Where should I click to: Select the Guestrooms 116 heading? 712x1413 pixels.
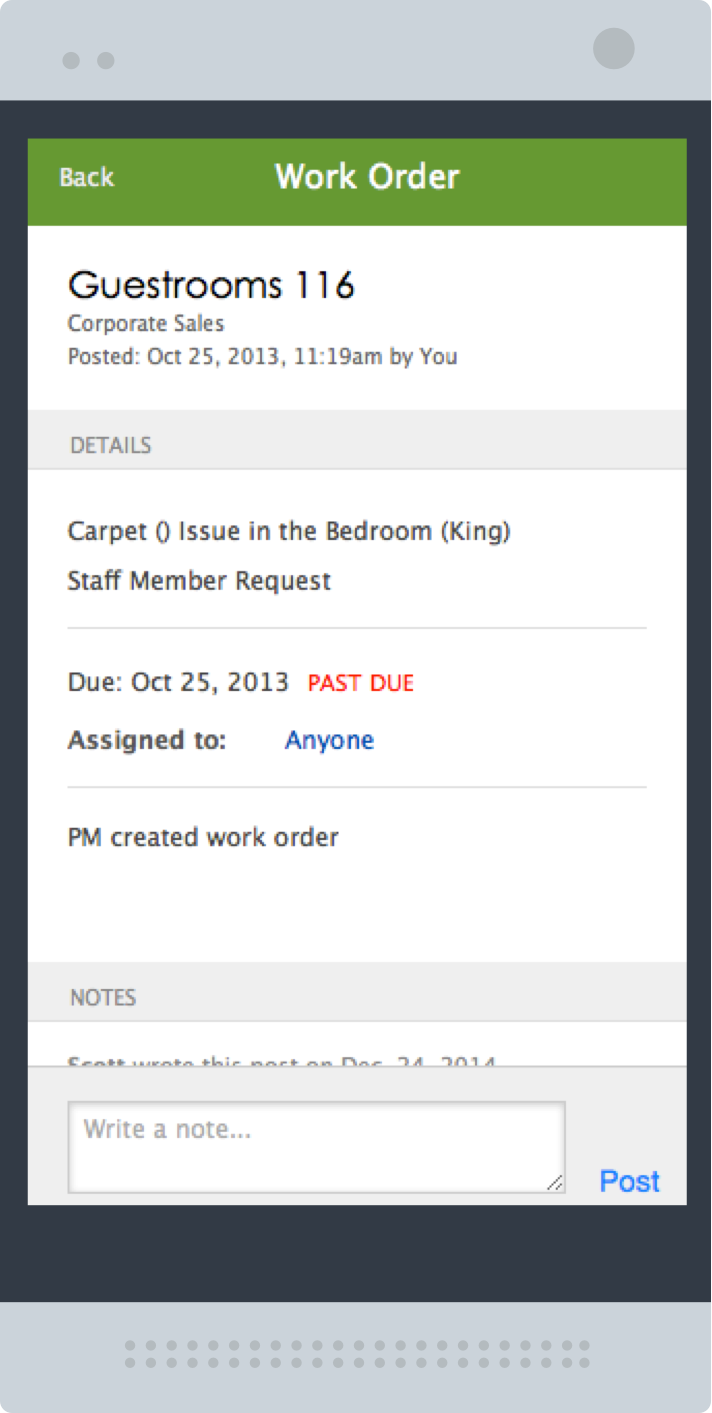point(211,286)
